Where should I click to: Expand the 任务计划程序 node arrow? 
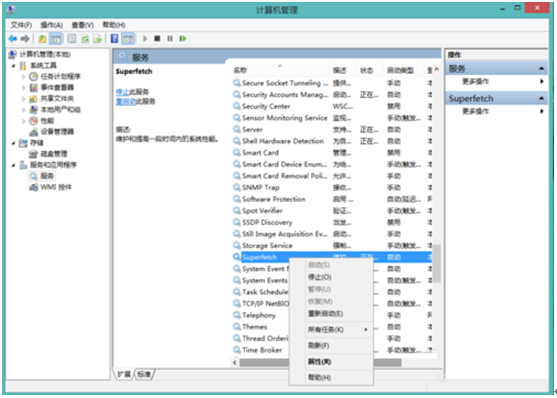point(23,77)
